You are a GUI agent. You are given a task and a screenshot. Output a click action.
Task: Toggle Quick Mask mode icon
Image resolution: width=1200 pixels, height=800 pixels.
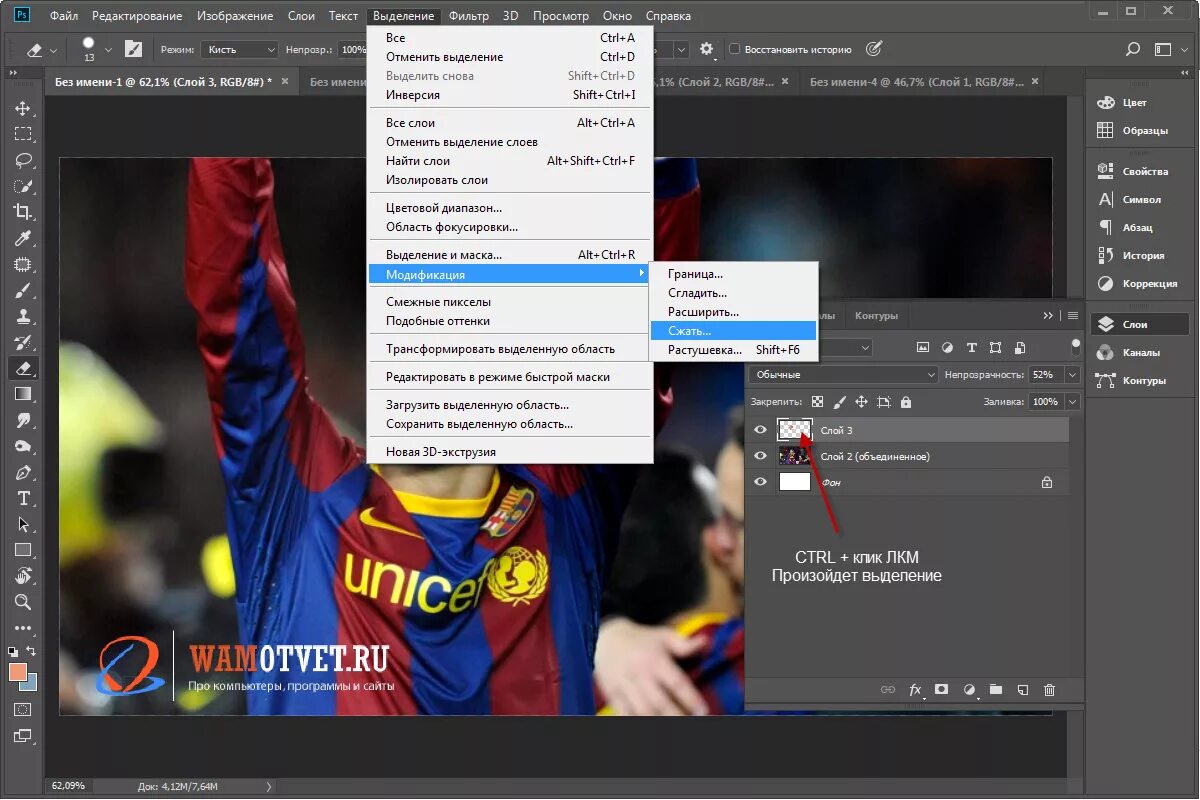click(x=23, y=710)
